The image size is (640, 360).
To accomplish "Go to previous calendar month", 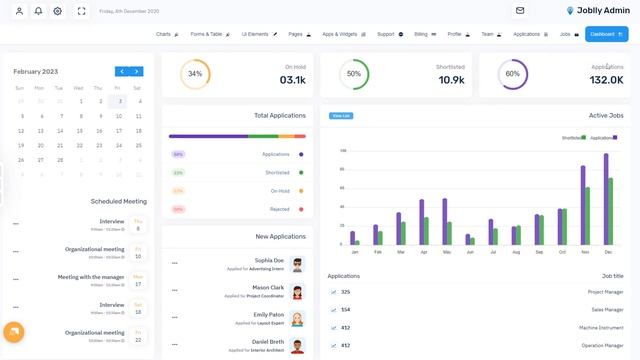I will coord(122,71).
